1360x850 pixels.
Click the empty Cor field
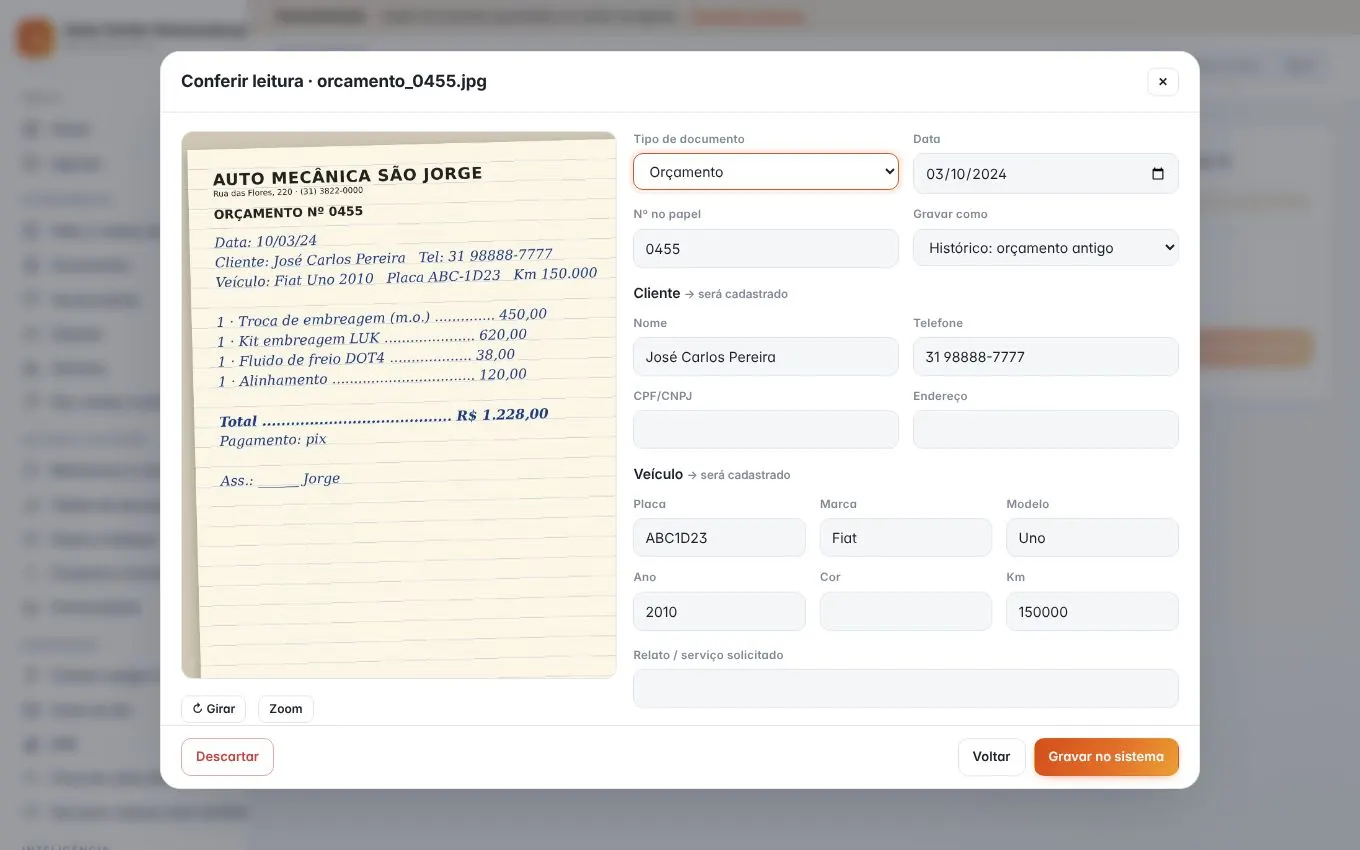pos(906,612)
